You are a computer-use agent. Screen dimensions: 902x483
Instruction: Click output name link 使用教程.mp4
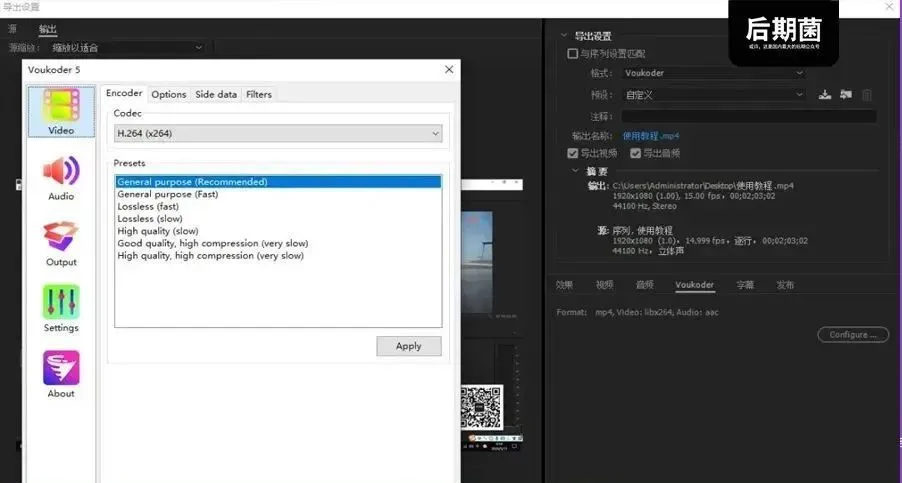(651, 136)
